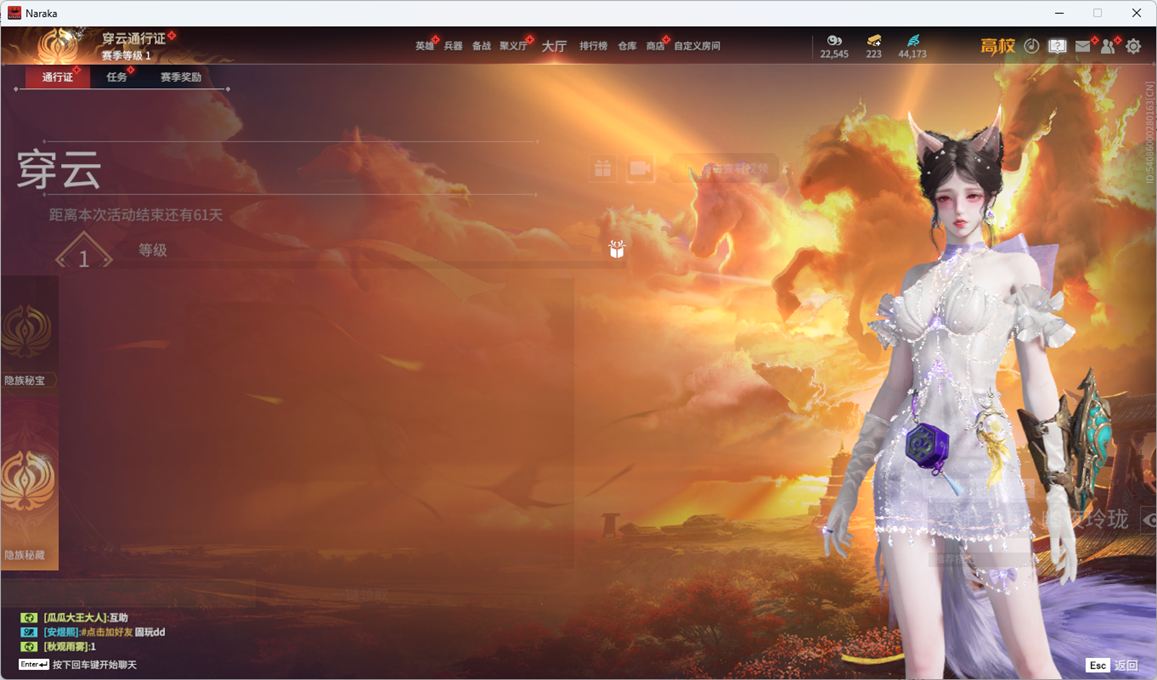
Task: Click the 穿云 season heading
Action: coord(59,169)
